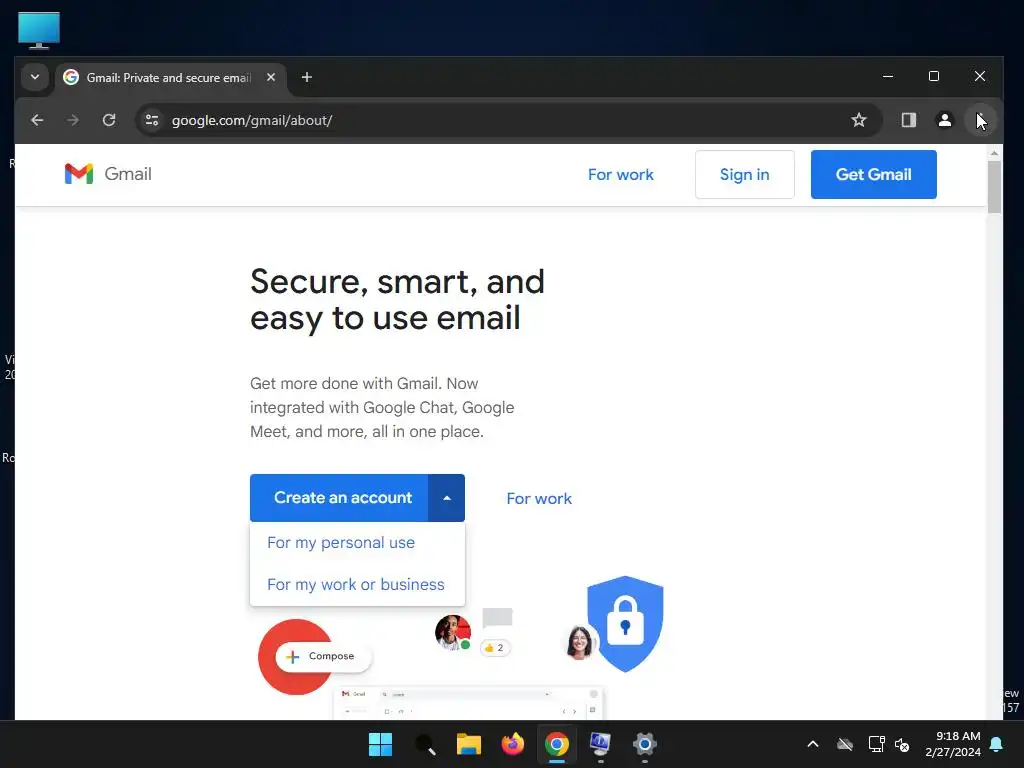Screen dimensions: 1024x768
Task: Open the Settings gear in the taskbar
Action: click(x=645, y=744)
